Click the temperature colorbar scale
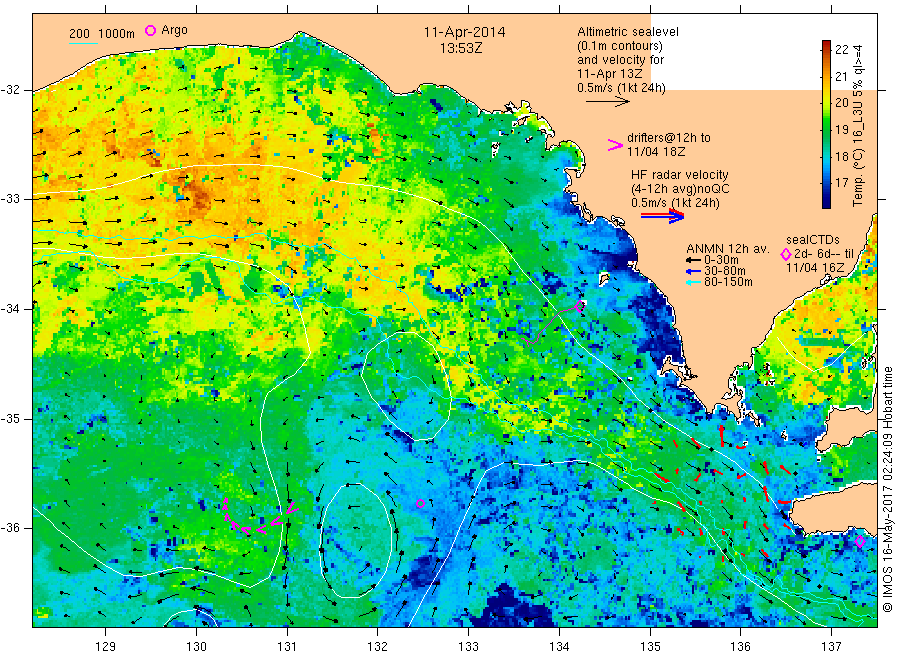This screenshot has height=660, width=900. (826, 124)
